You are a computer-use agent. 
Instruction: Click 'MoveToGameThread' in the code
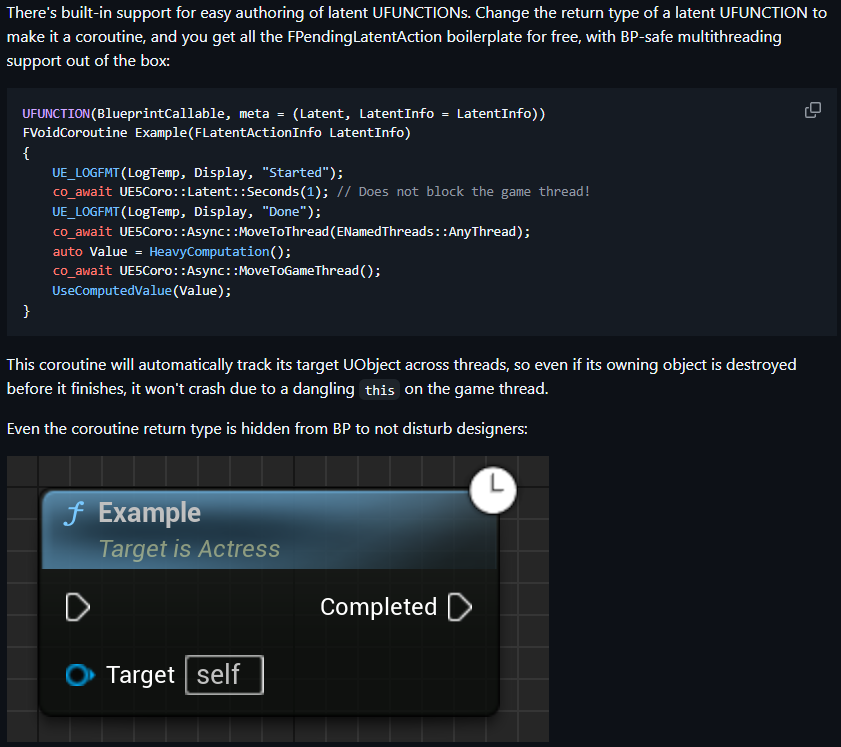299,271
